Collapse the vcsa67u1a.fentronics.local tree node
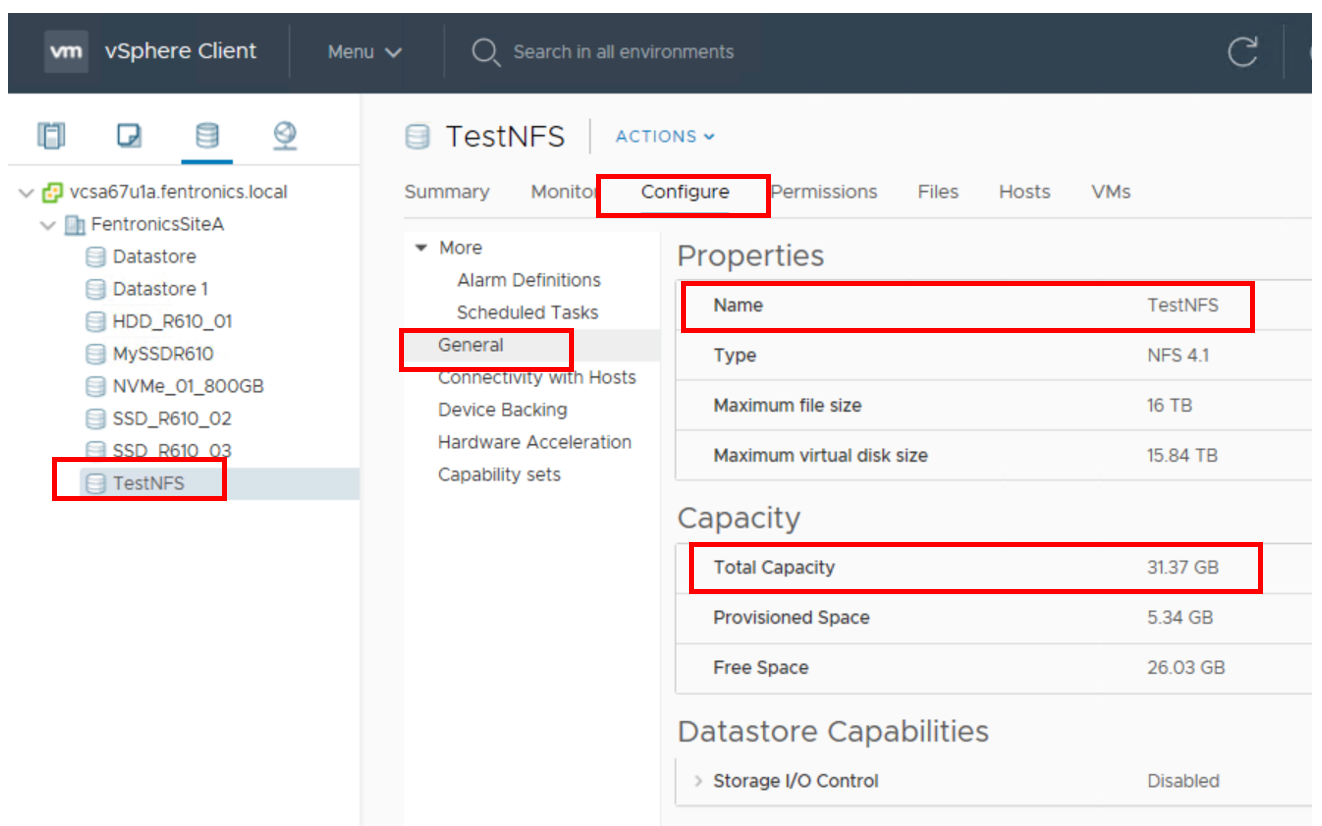 27,192
